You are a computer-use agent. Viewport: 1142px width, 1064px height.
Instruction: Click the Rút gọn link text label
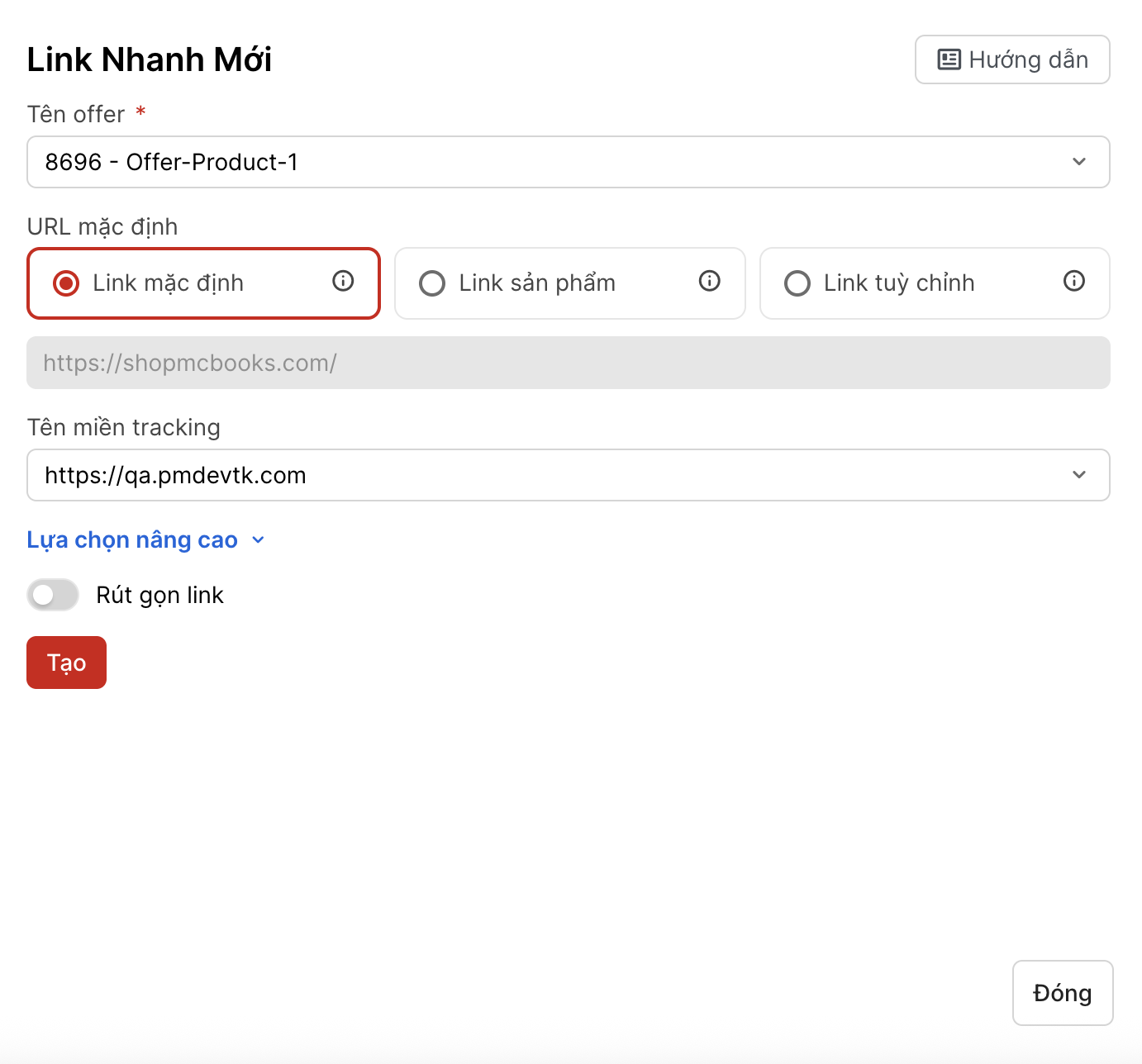pyautogui.click(x=159, y=595)
